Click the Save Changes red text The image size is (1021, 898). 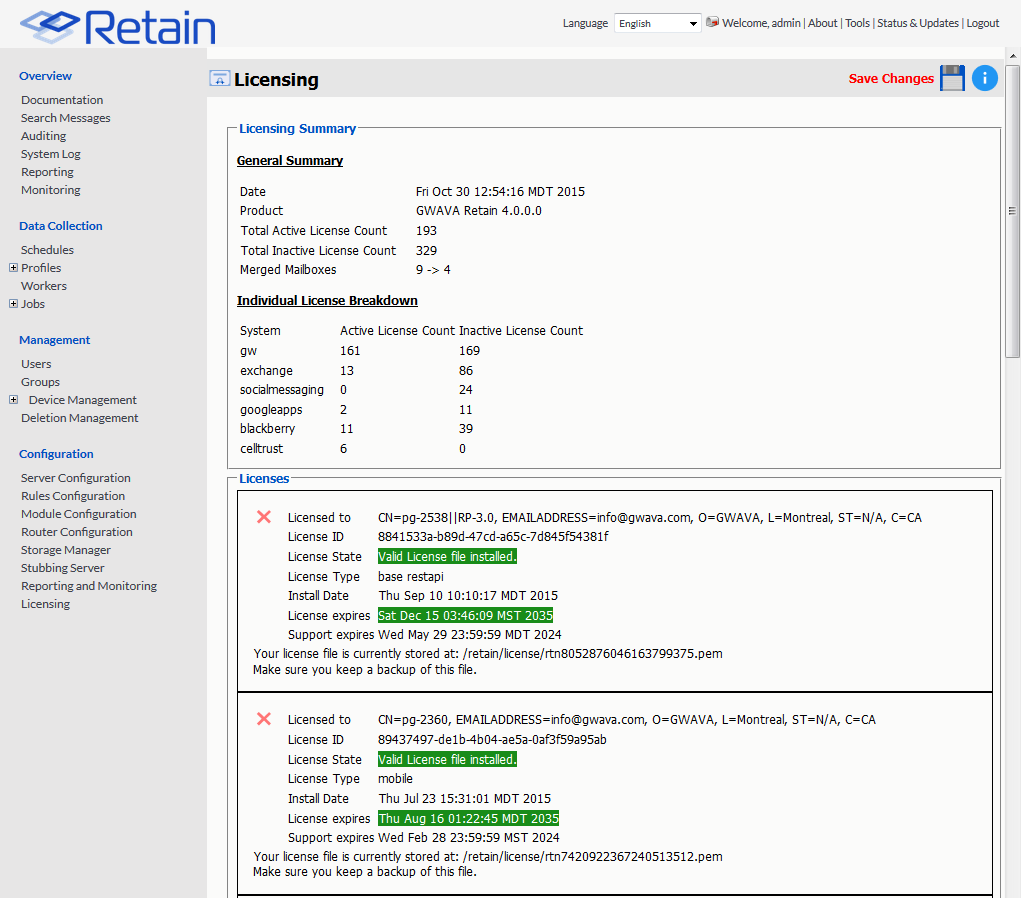pos(891,79)
